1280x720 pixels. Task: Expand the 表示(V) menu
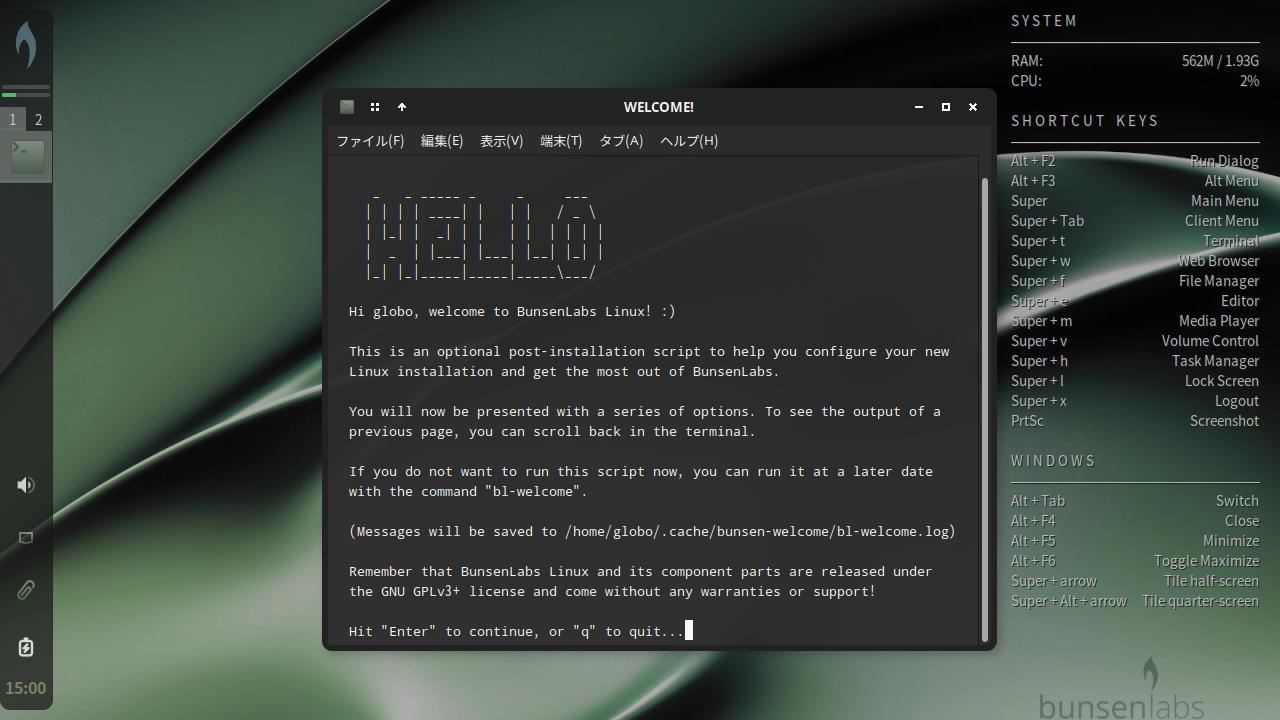501,141
